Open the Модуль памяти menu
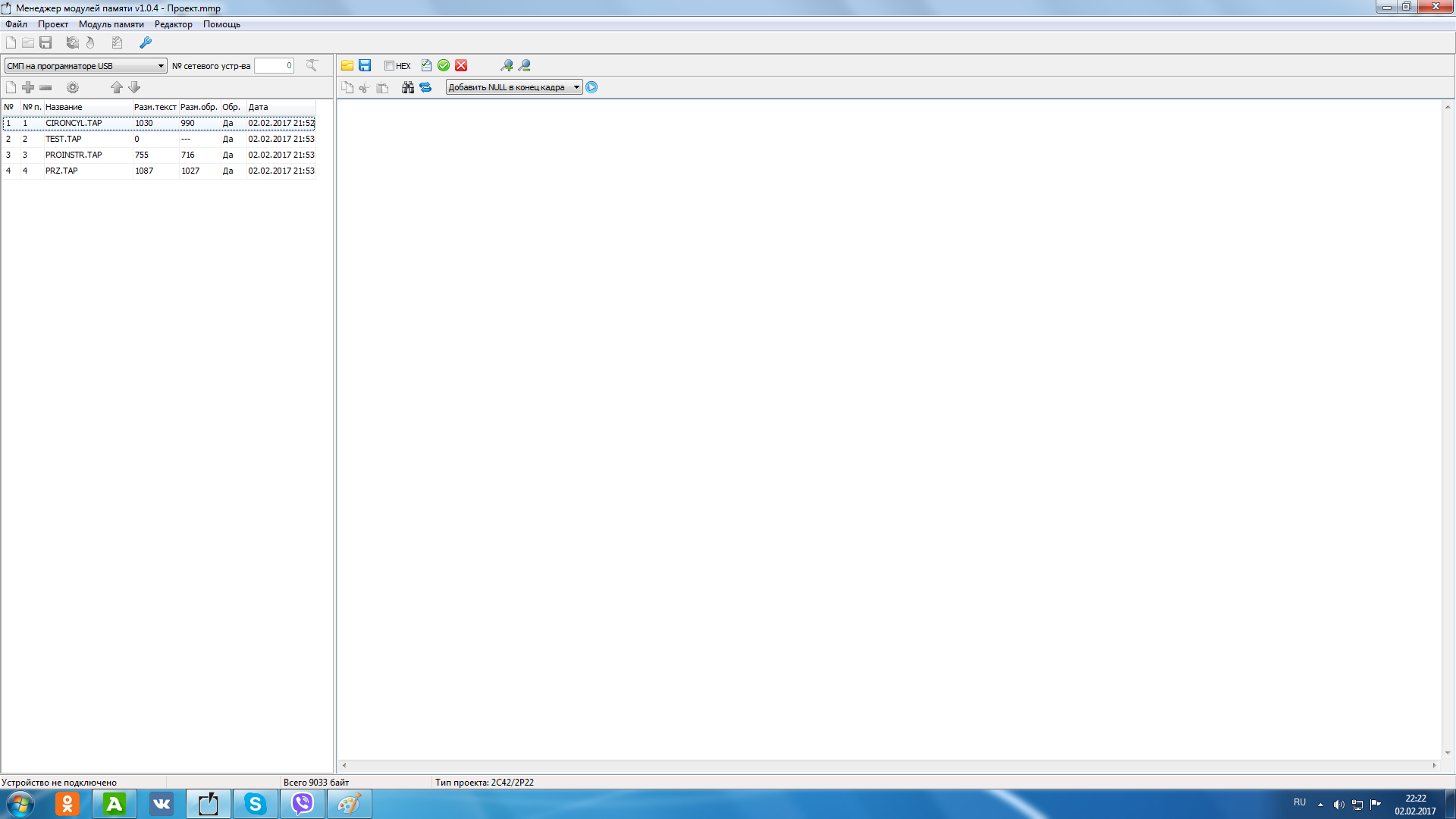Screen dimensions: 1456x819 [111, 24]
